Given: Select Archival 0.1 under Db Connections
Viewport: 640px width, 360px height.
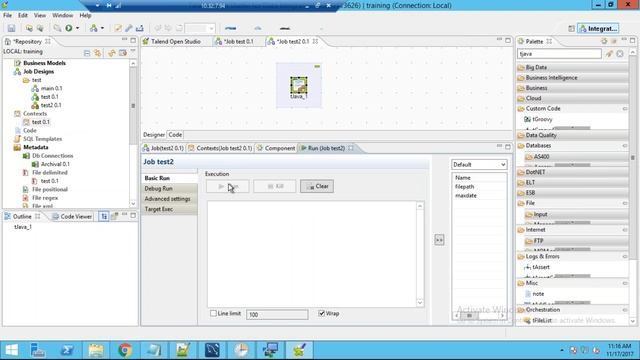Looking at the screenshot, I should pyautogui.click(x=51, y=164).
